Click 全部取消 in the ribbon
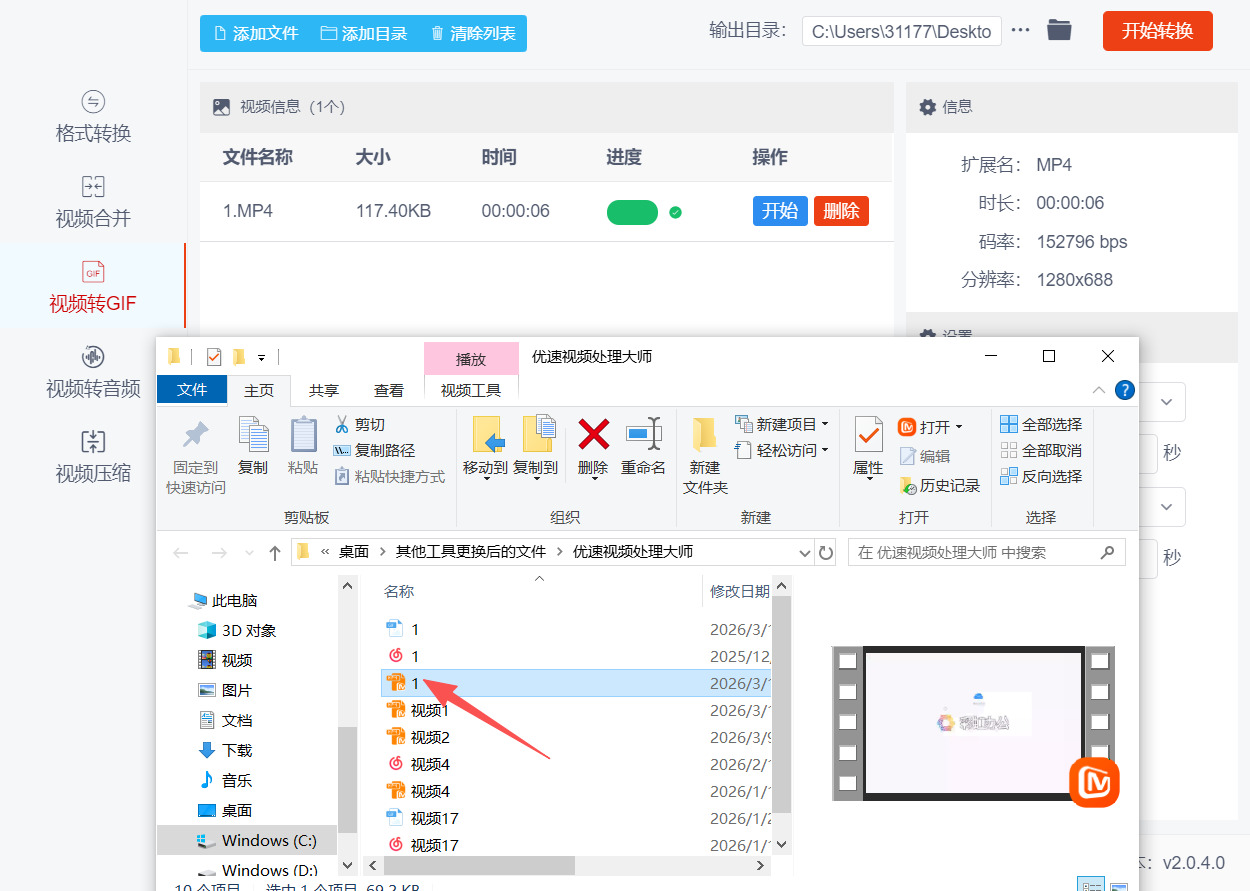Image resolution: width=1250 pixels, height=891 pixels. 1041,451
